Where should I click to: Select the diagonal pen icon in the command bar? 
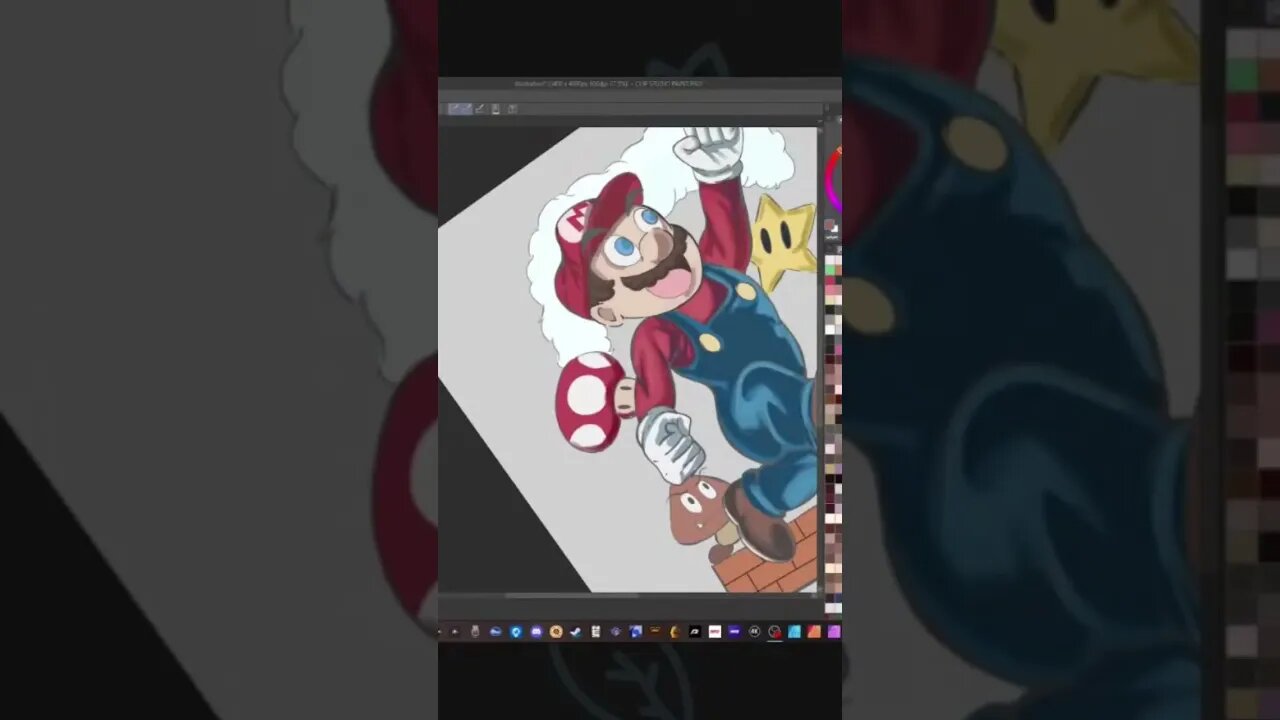pos(480,108)
